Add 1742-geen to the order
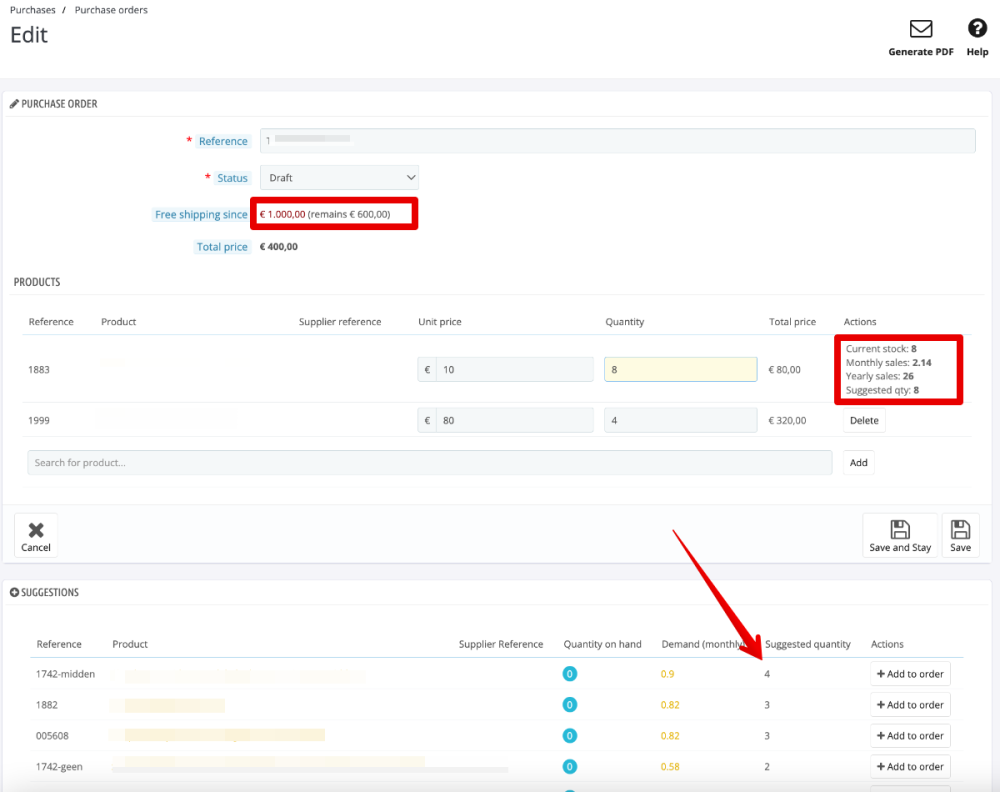Viewport: 1000px width, 792px height. (910, 767)
